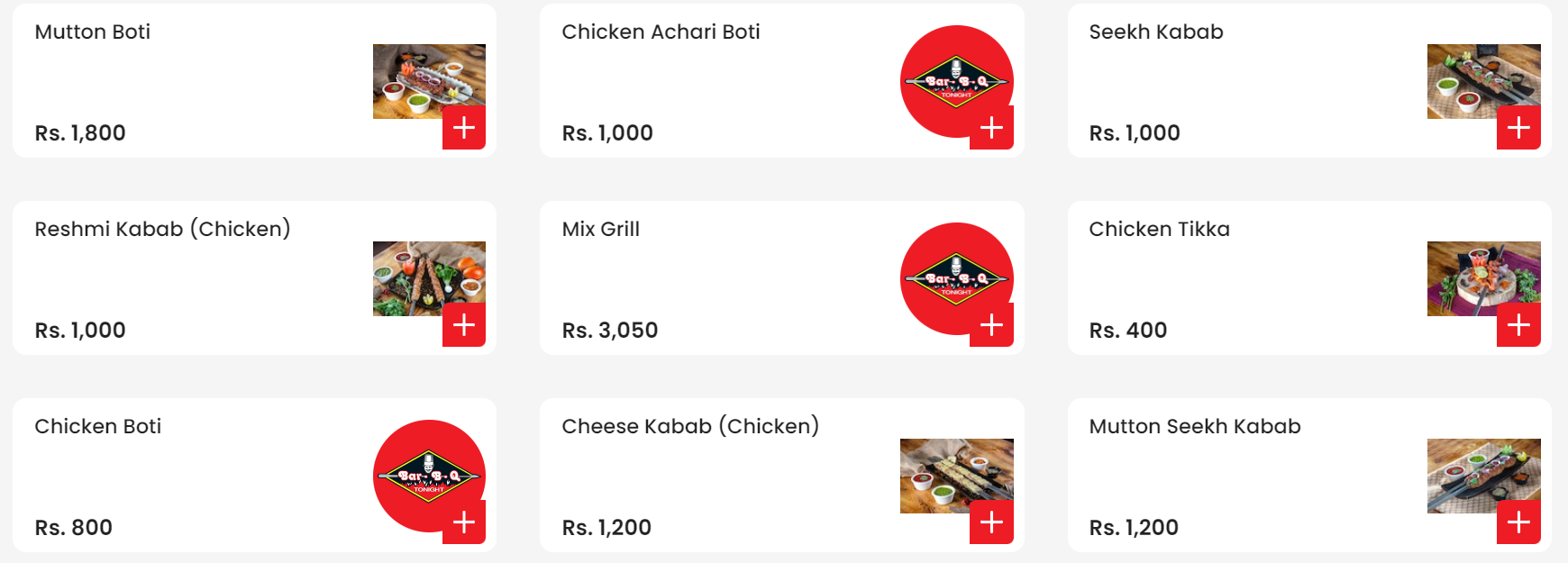The width and height of the screenshot is (1568, 563).
Task: Add Seekh Kabab with plus button
Action: click(x=1518, y=128)
